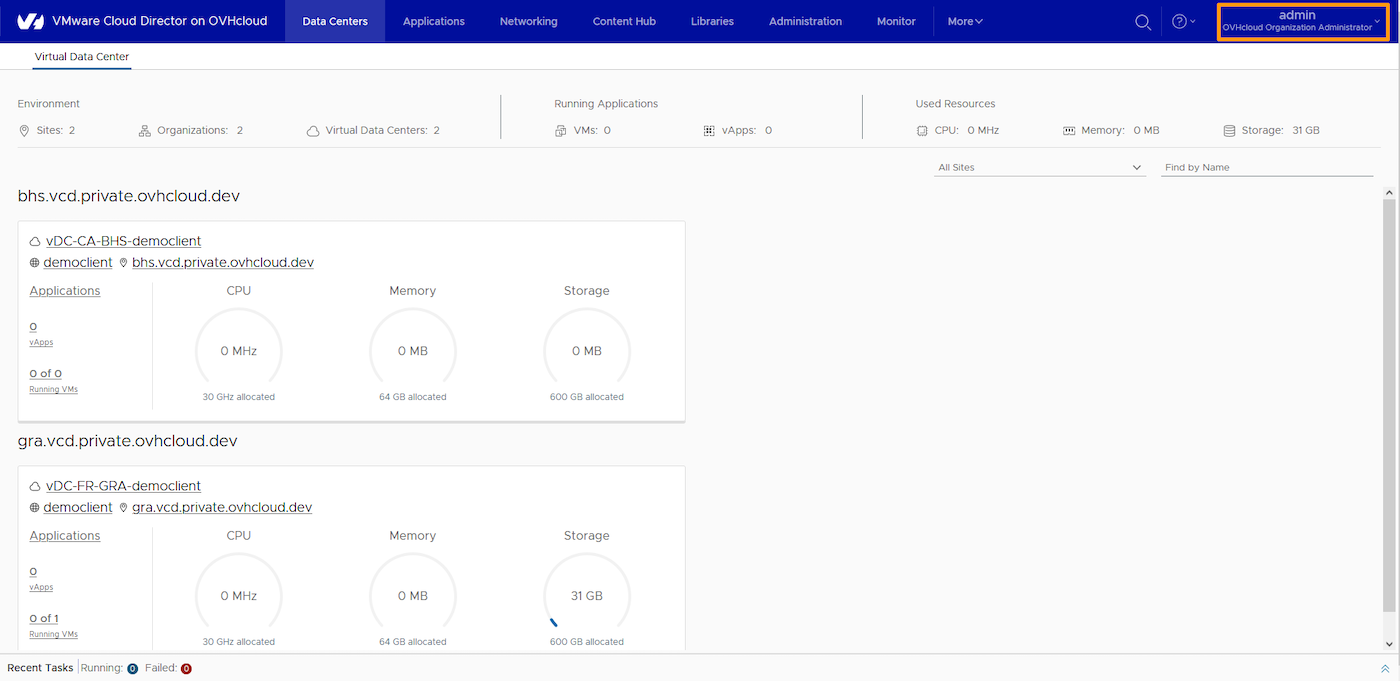Screen dimensions: 1400x681
Task: Expand the admin user account menu
Action: pyautogui.click(x=1302, y=21)
